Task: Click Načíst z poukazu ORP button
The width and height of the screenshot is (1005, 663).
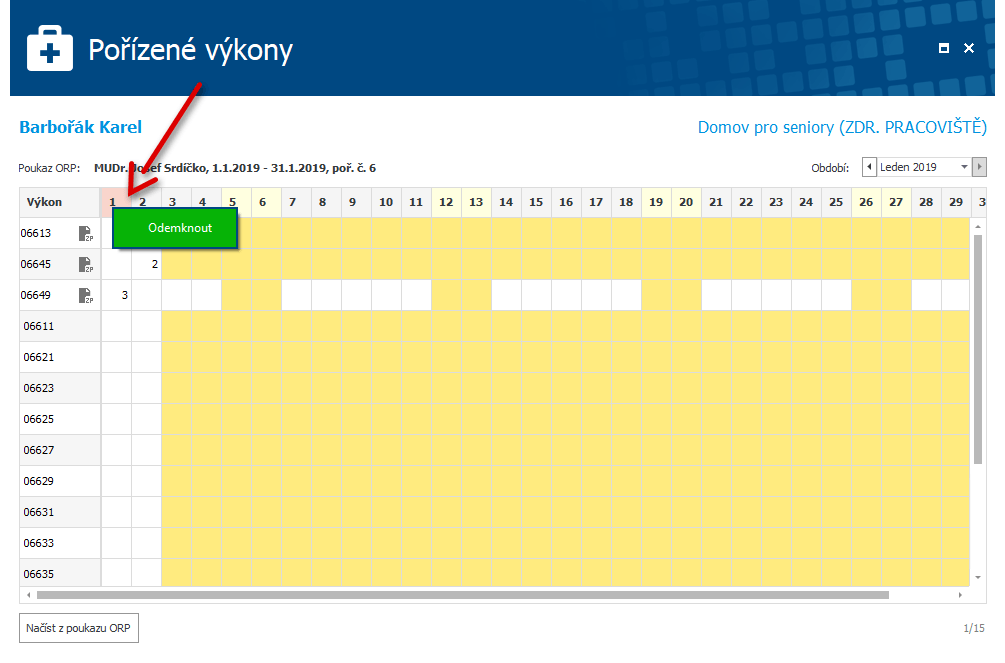Action: tap(78, 628)
